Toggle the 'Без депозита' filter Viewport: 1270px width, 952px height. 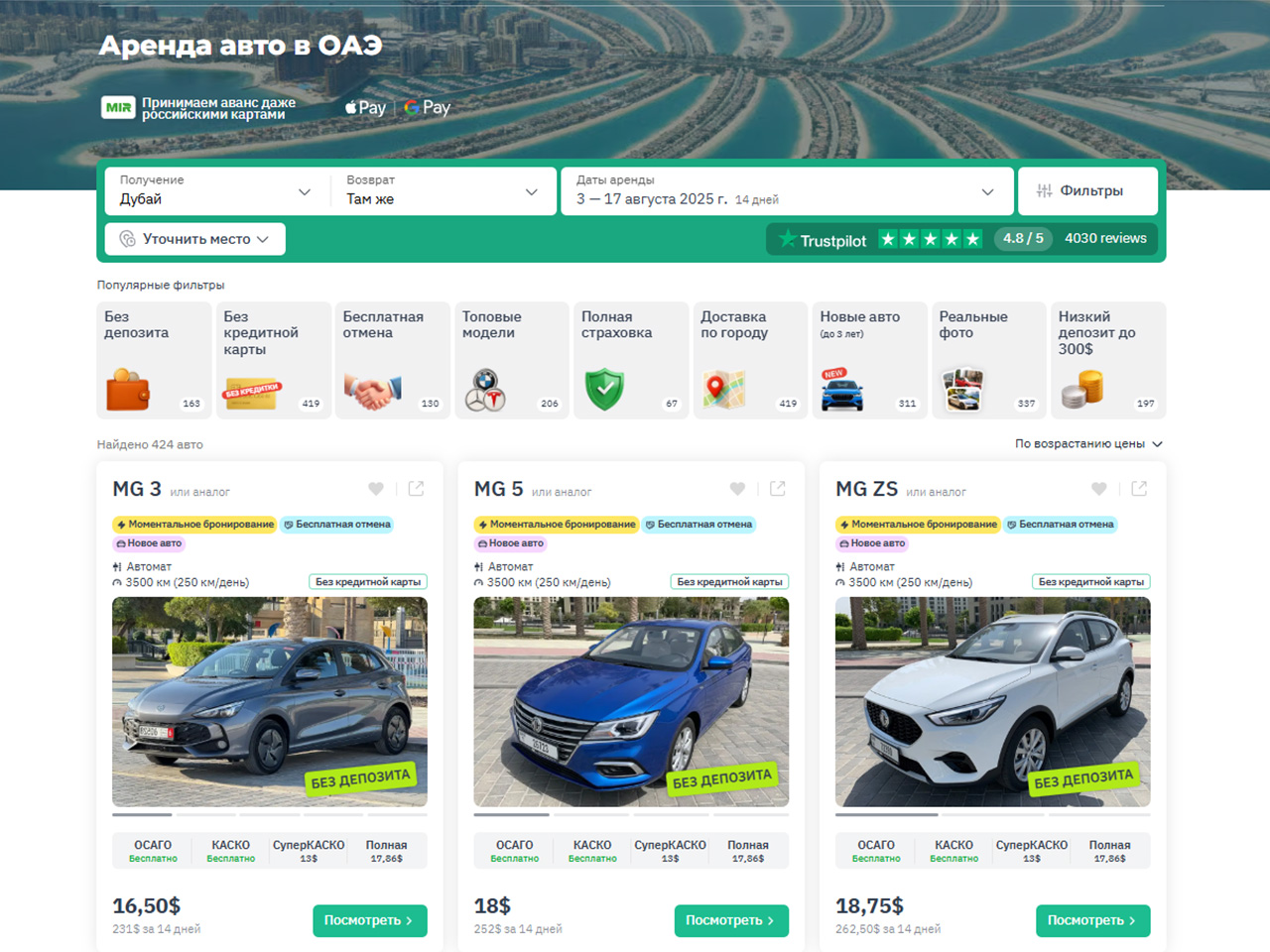(x=154, y=360)
